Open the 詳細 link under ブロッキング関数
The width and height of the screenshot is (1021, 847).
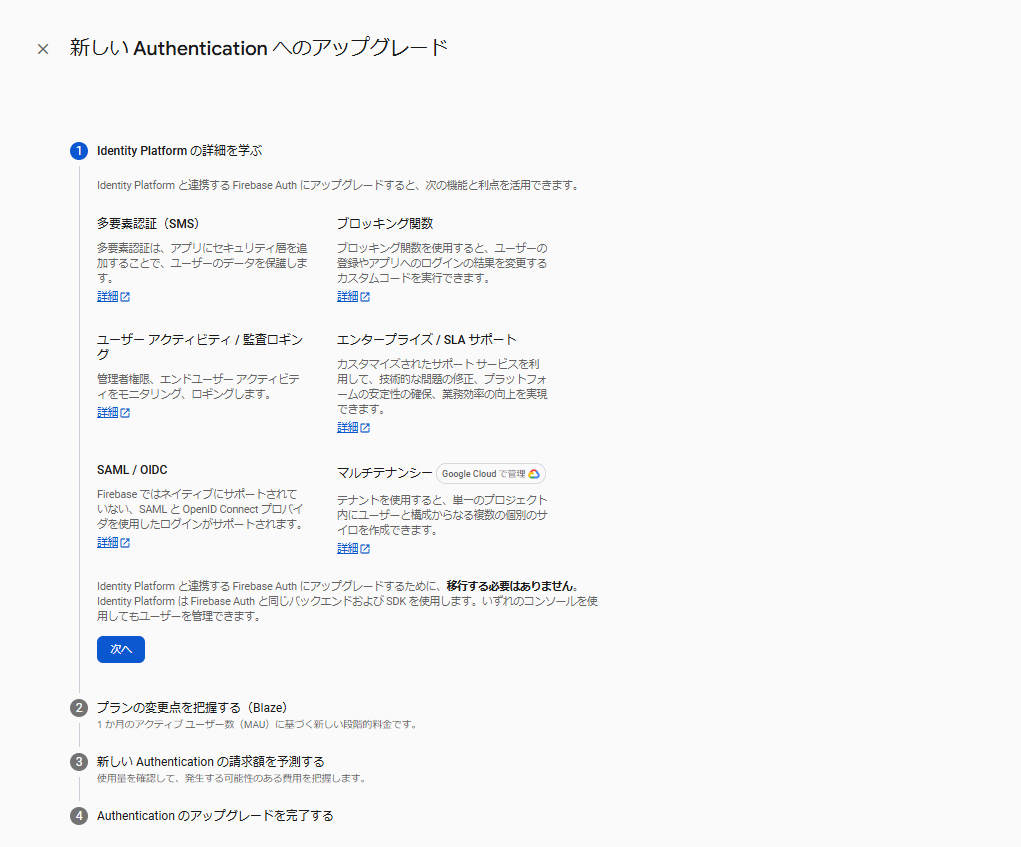[353, 296]
